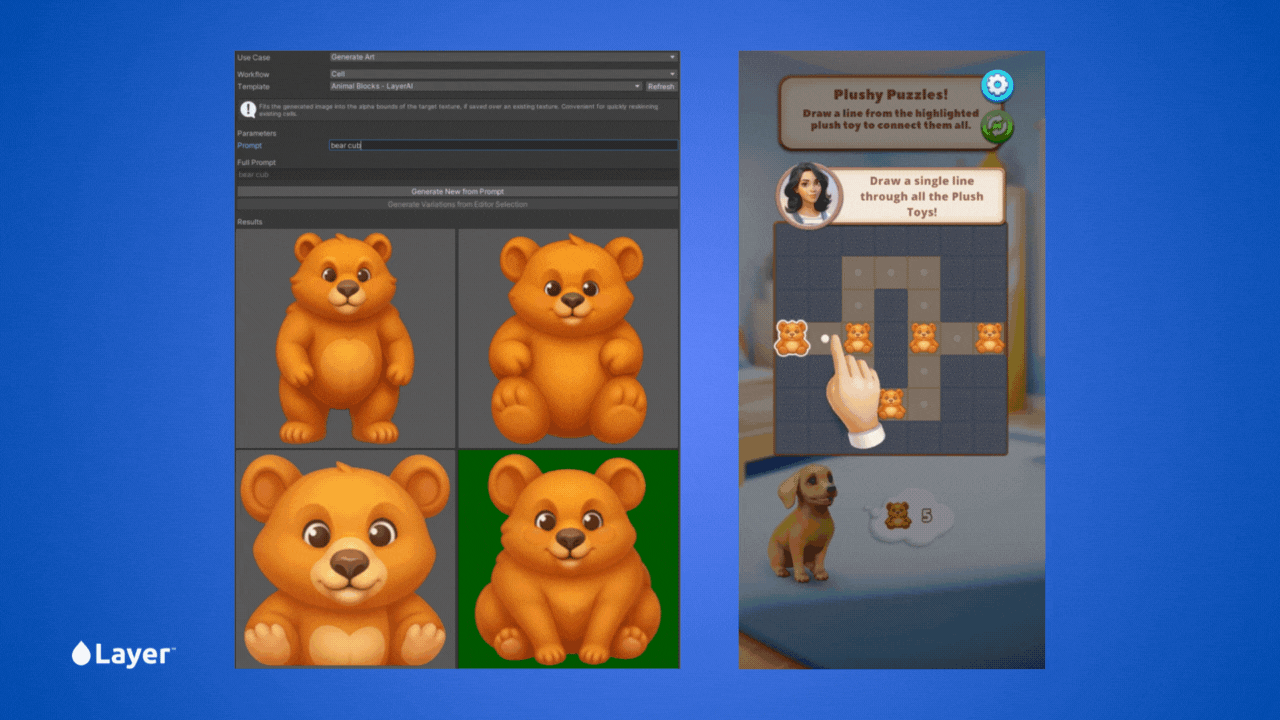
Task: Tap the bear plush on right edge of grid
Action: [990, 338]
